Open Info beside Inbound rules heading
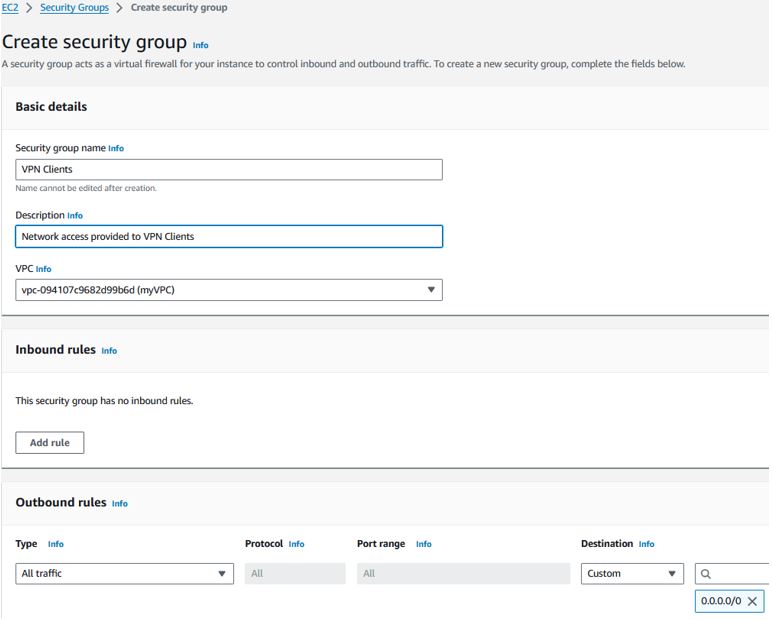 tap(109, 351)
